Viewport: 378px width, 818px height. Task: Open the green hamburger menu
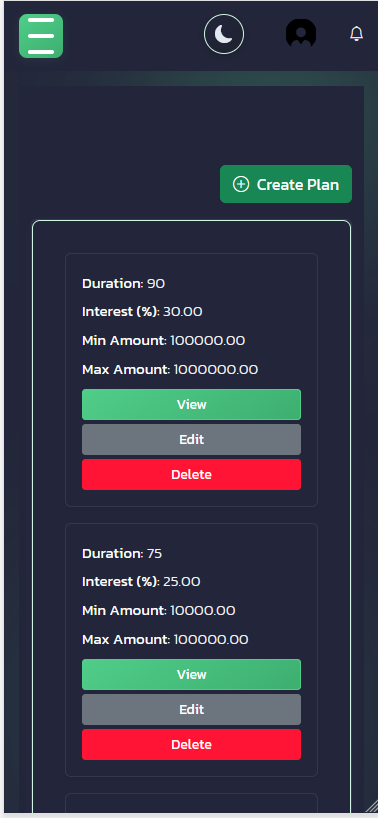[x=41, y=36]
